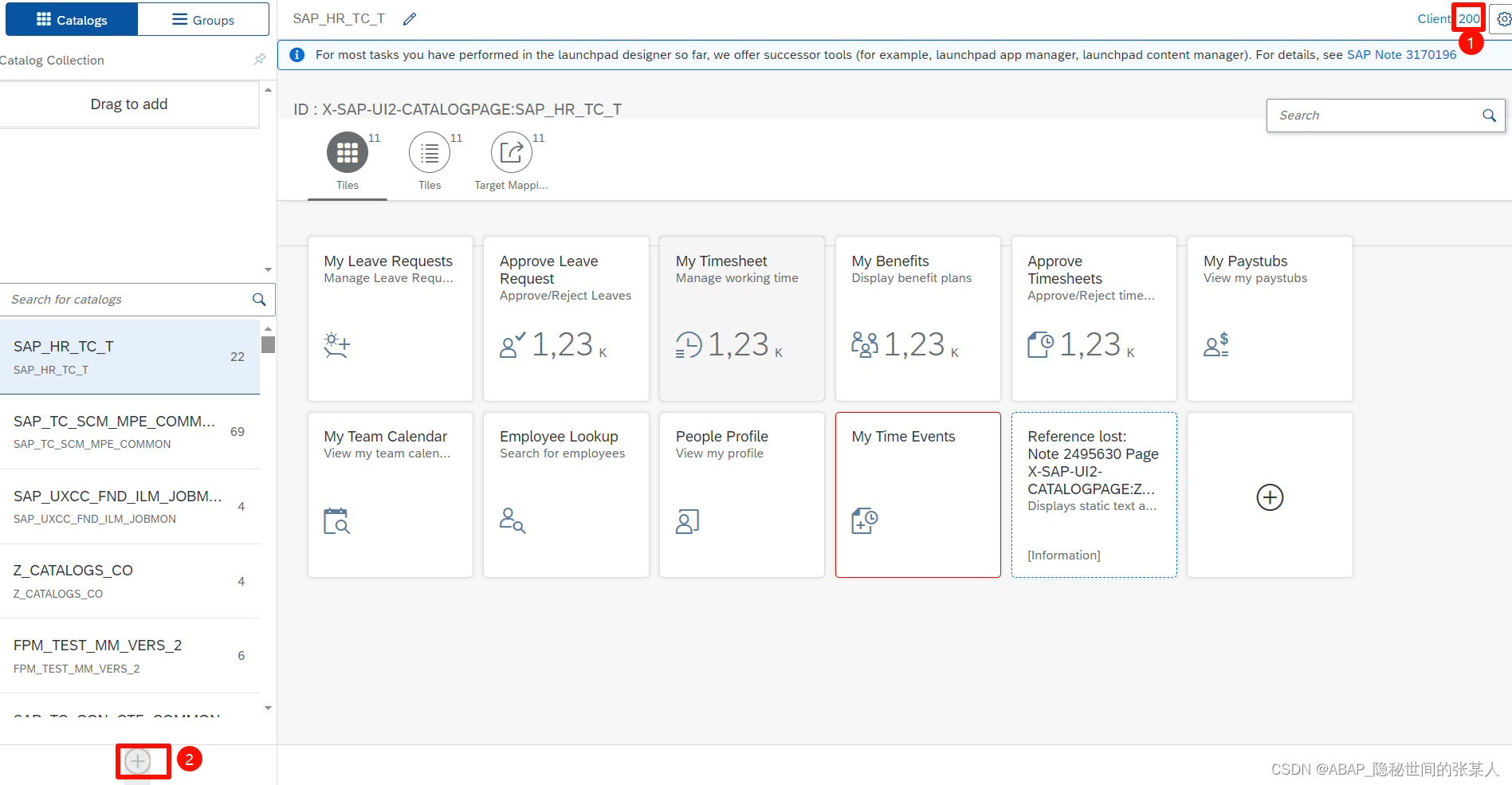Select the Z_CATALOGS_CO catalog
The height and width of the screenshot is (785, 1512).
(x=130, y=581)
